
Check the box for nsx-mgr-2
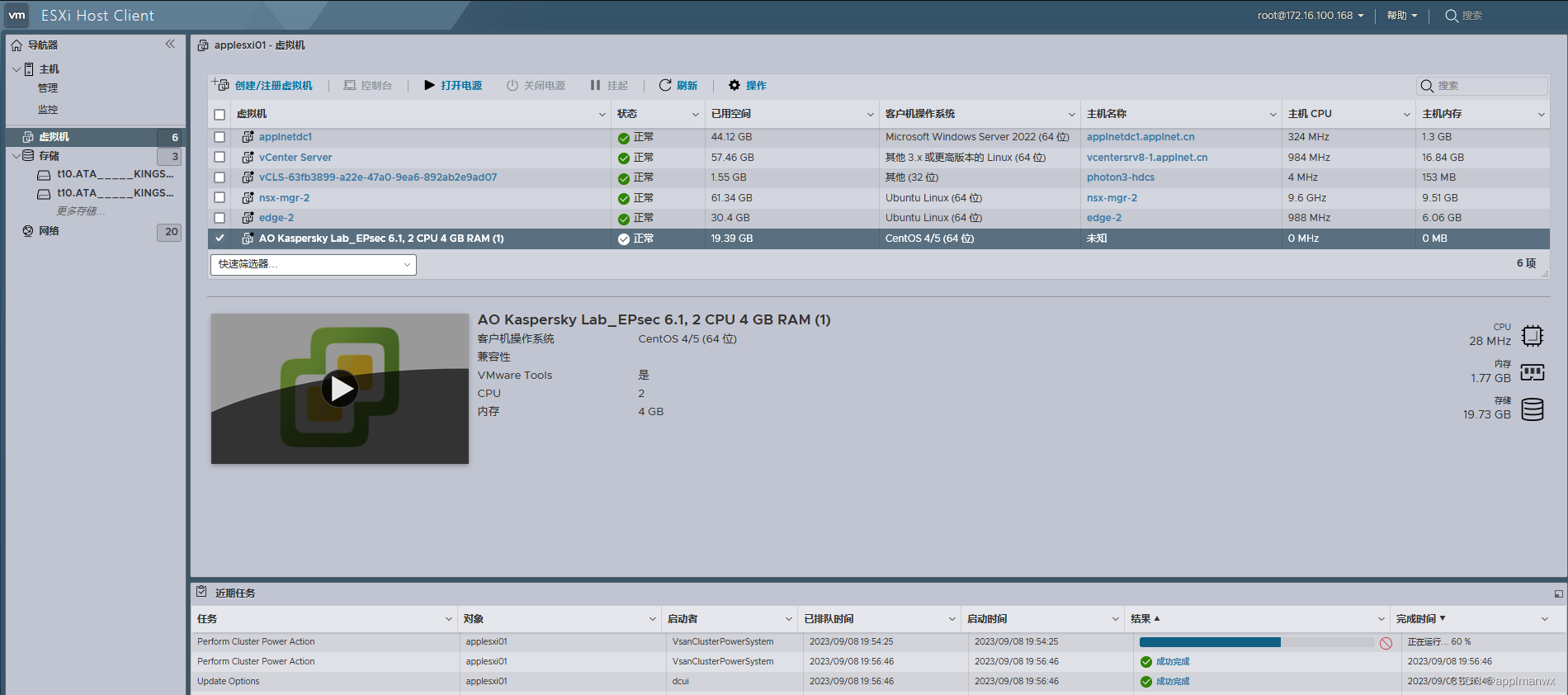pyautogui.click(x=220, y=197)
